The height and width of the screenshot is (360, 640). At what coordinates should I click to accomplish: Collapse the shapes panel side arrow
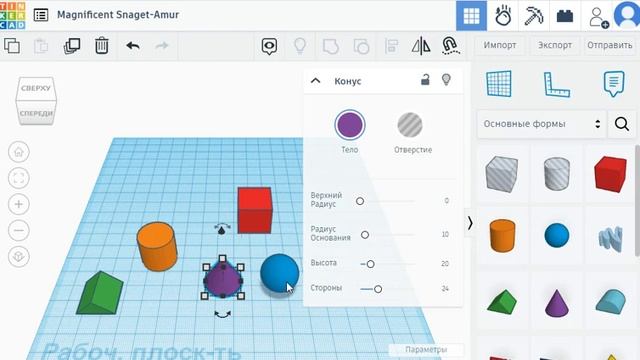tap(470, 223)
